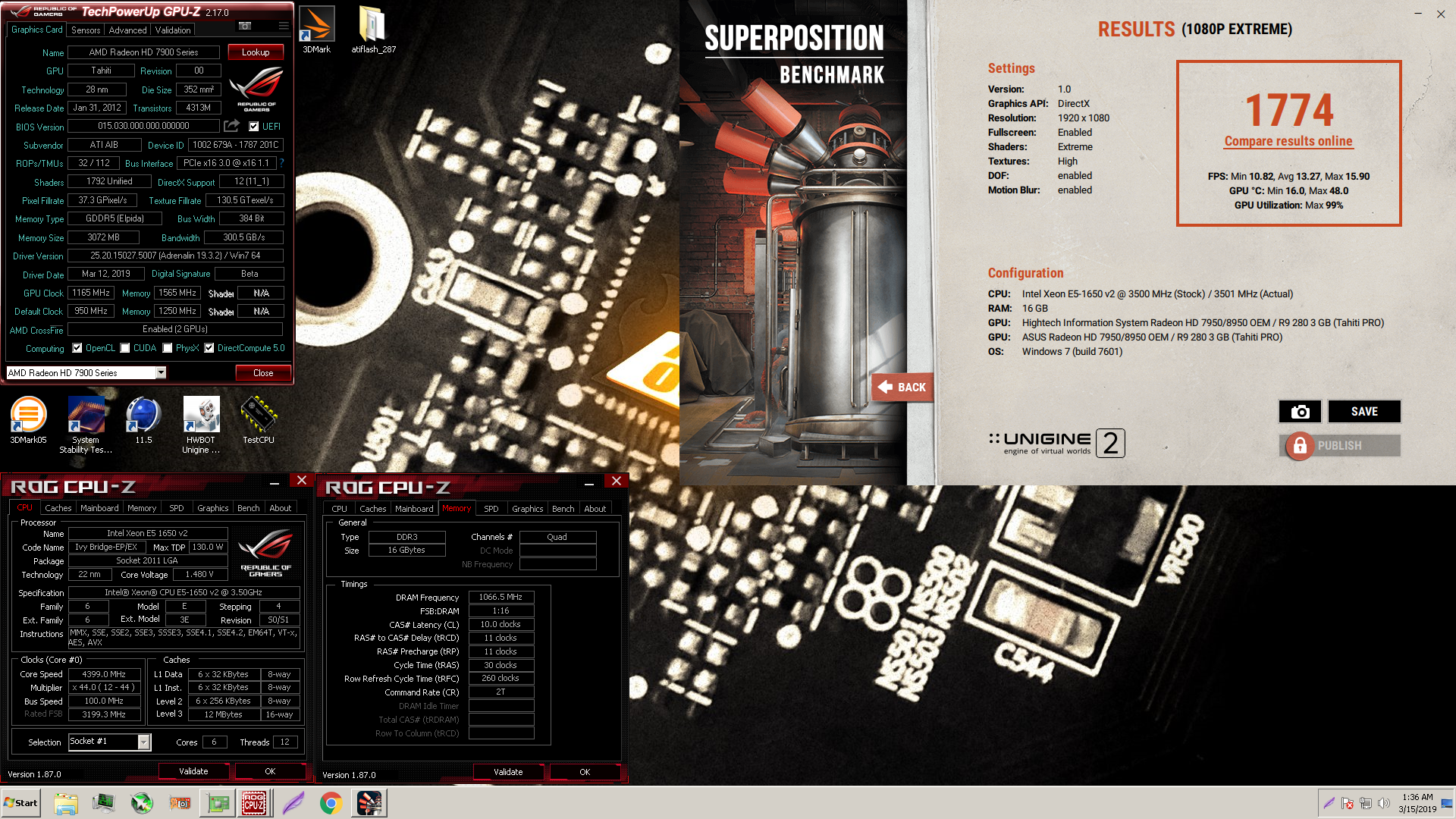Click the purple feather system tray icon

tap(1329, 803)
